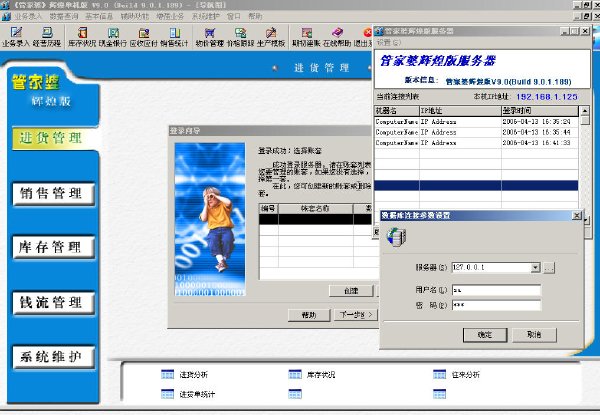Open 设置 menu in server window
The width and height of the screenshot is (600, 415).
tap(389, 42)
